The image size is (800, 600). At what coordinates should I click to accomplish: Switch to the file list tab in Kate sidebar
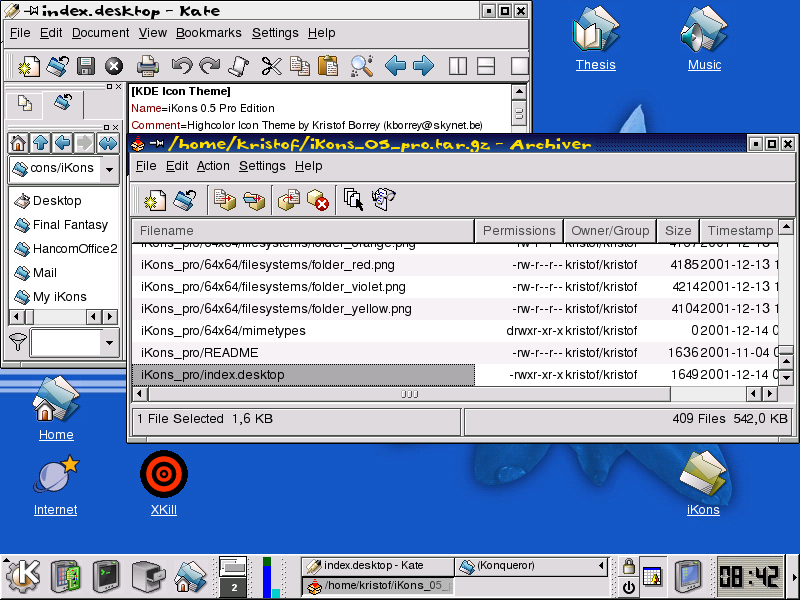(x=24, y=104)
